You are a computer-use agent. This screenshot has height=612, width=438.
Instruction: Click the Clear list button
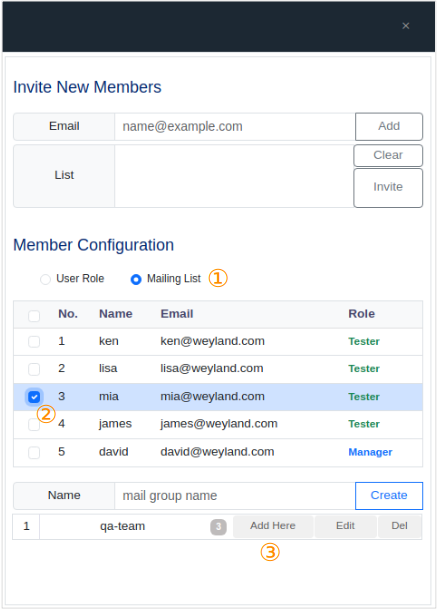pos(388,155)
